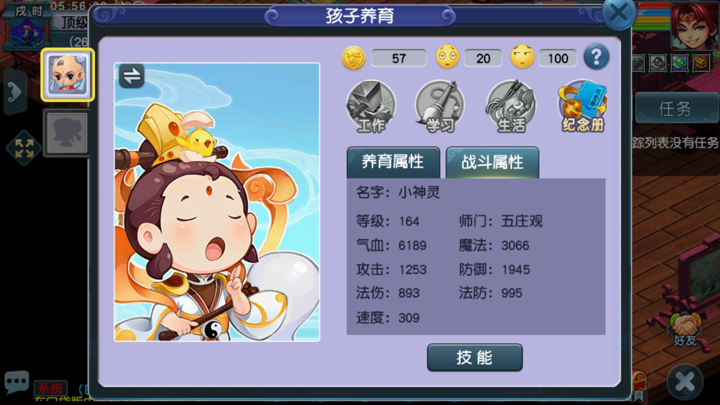Switch to the 战斗属性 tab

(492, 162)
